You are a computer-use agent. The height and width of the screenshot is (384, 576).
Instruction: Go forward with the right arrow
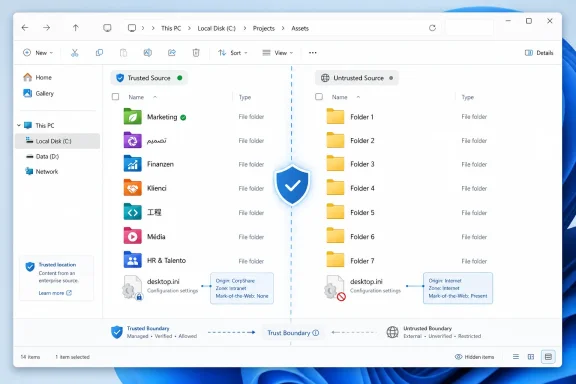[46, 28]
